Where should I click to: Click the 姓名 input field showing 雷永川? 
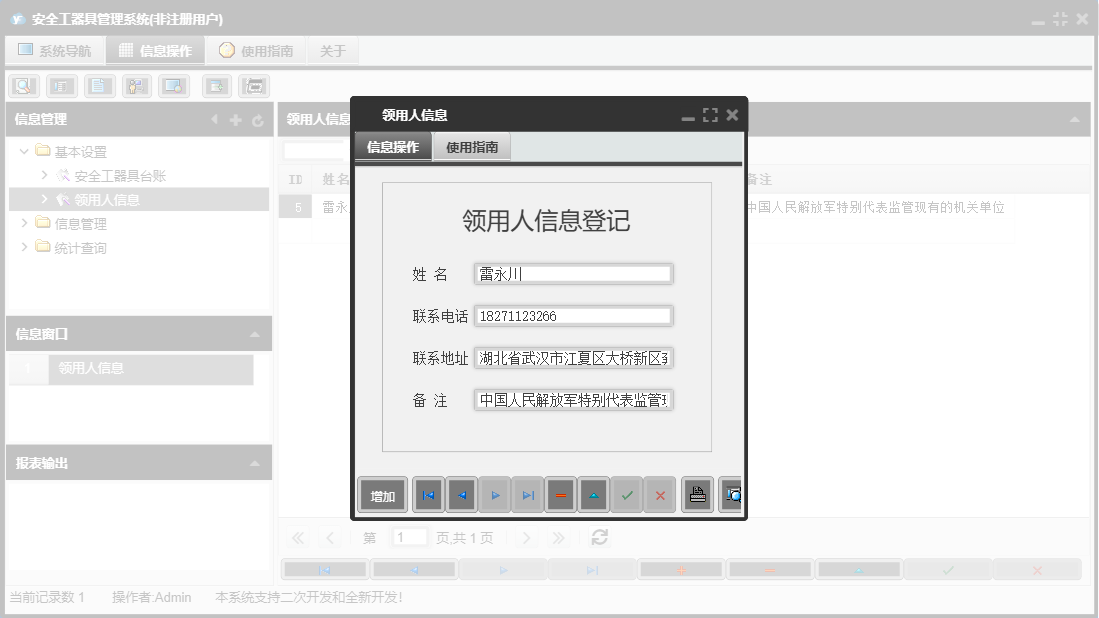573,272
